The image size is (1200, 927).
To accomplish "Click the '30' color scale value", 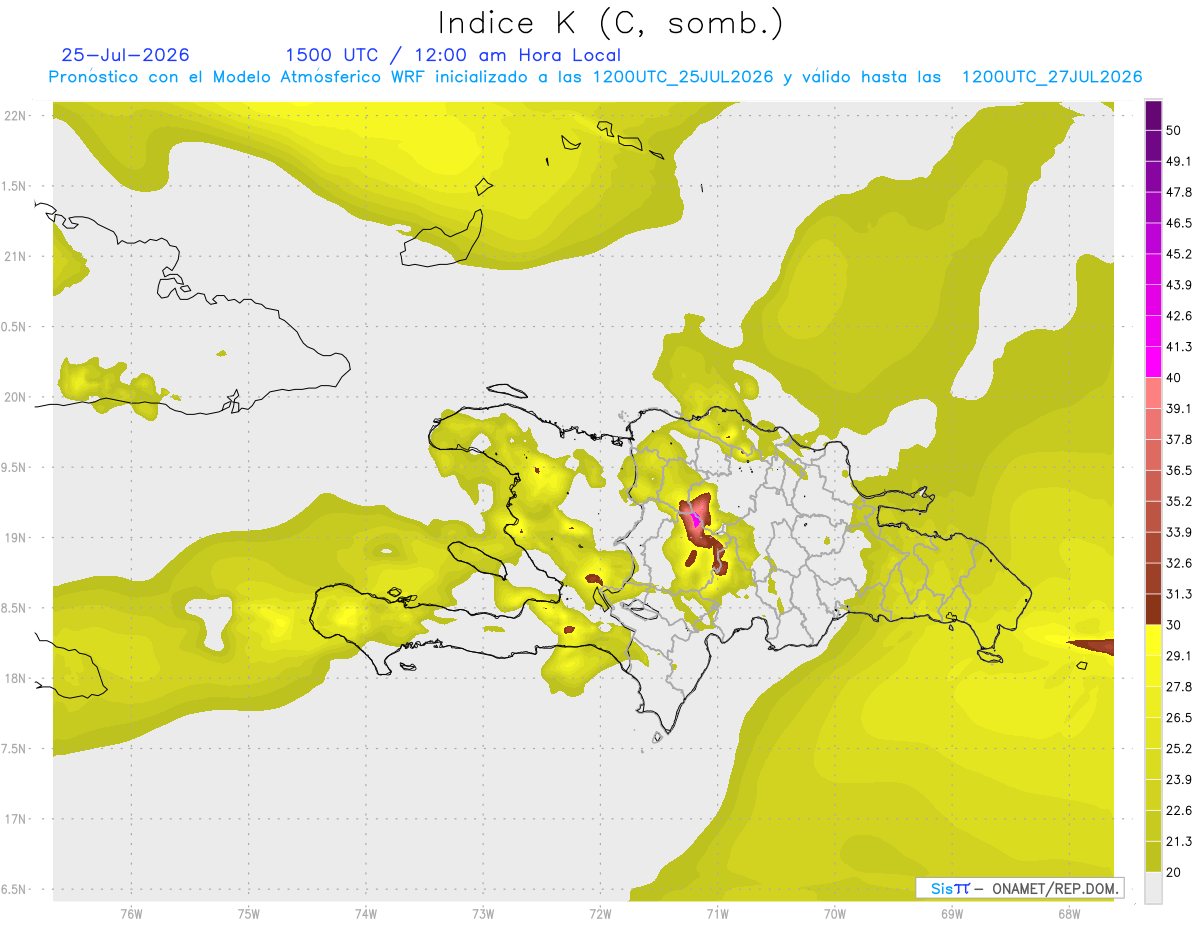I will 1175,625.
